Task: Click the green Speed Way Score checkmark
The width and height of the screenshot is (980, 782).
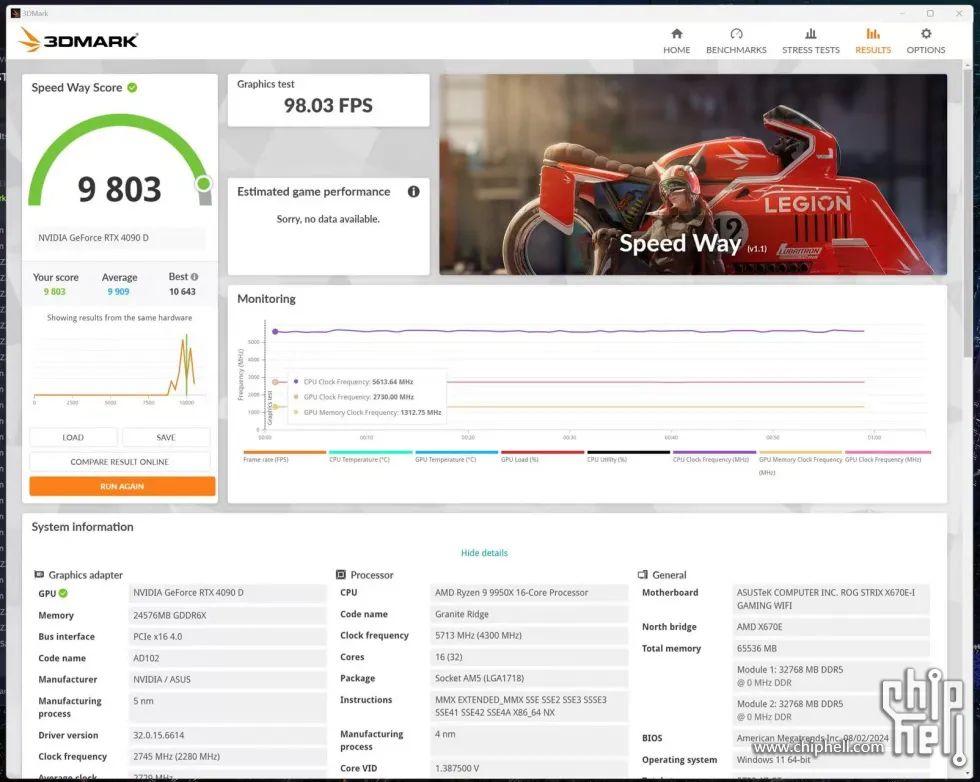Action: 132,88
